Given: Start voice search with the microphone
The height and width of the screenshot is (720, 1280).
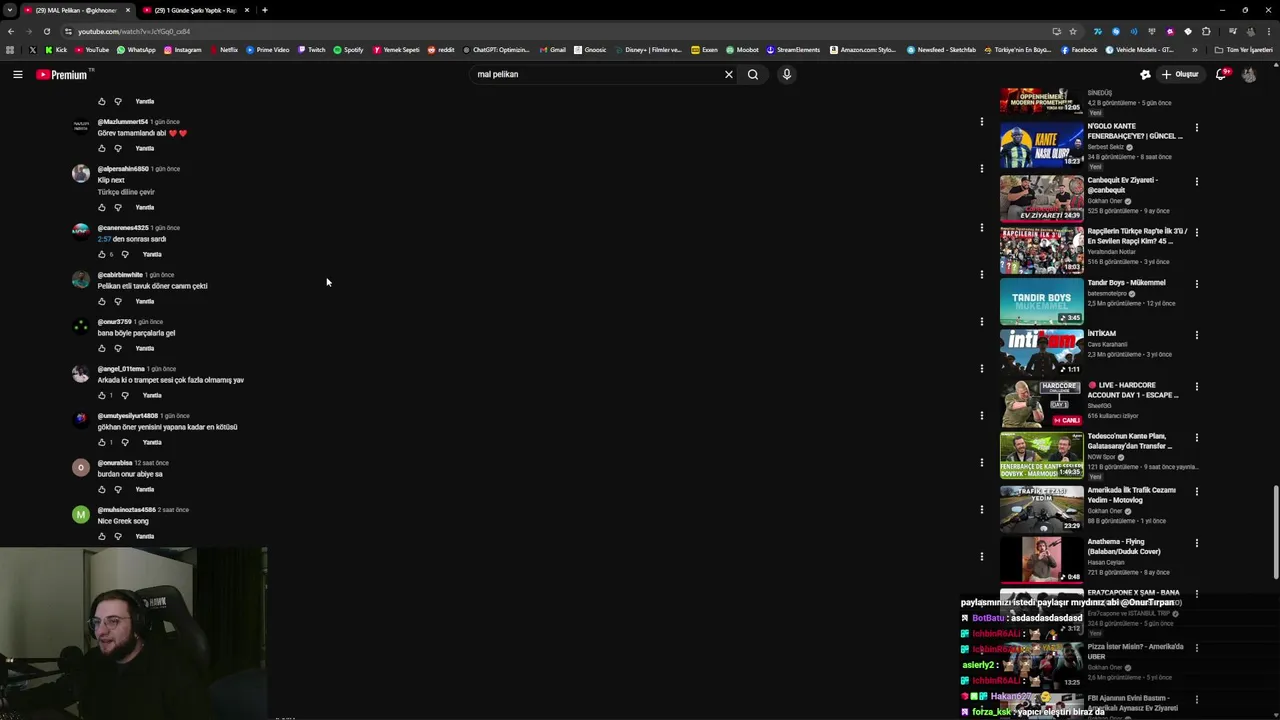Looking at the screenshot, I should (787, 74).
